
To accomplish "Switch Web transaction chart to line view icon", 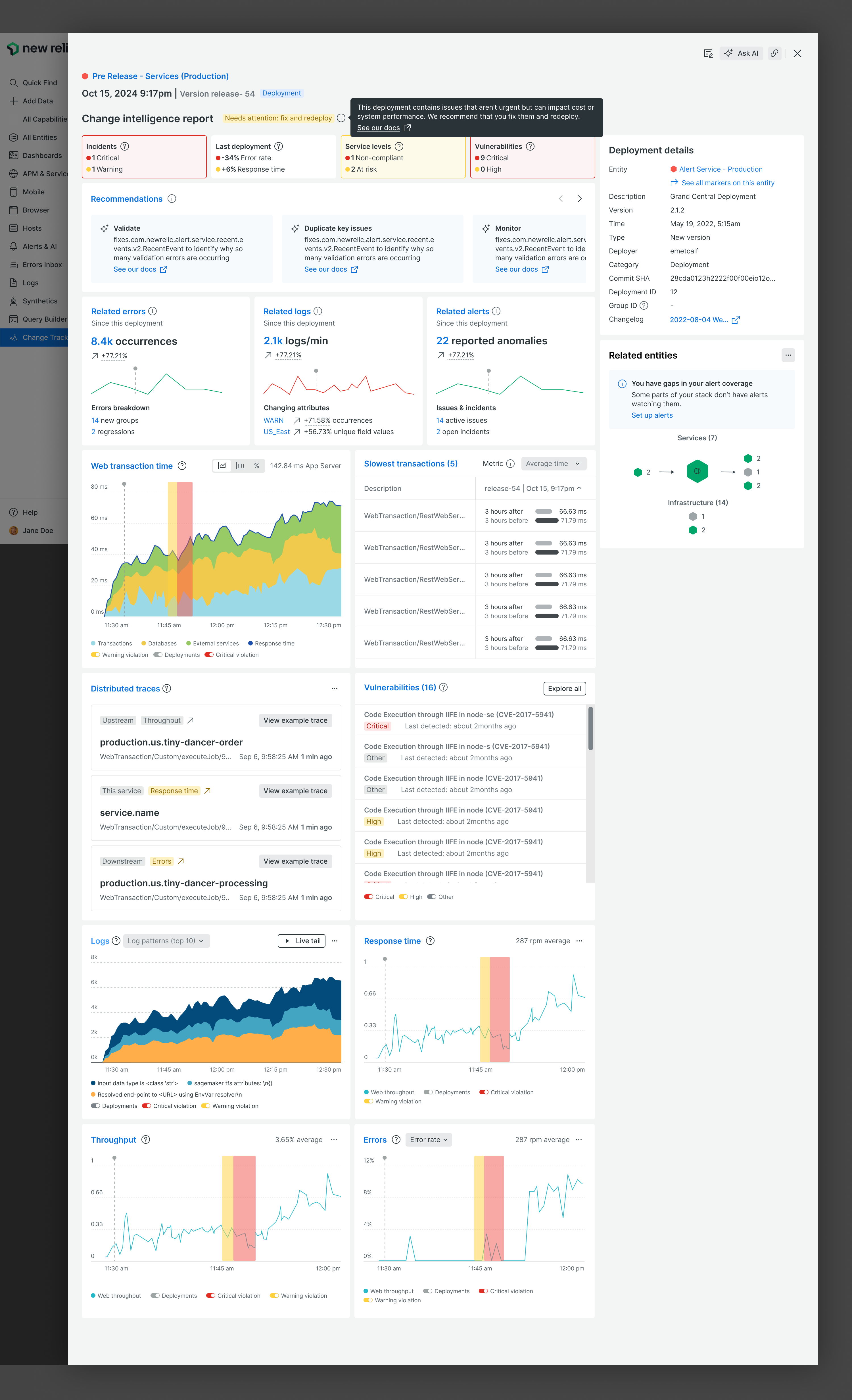I will [x=222, y=466].
